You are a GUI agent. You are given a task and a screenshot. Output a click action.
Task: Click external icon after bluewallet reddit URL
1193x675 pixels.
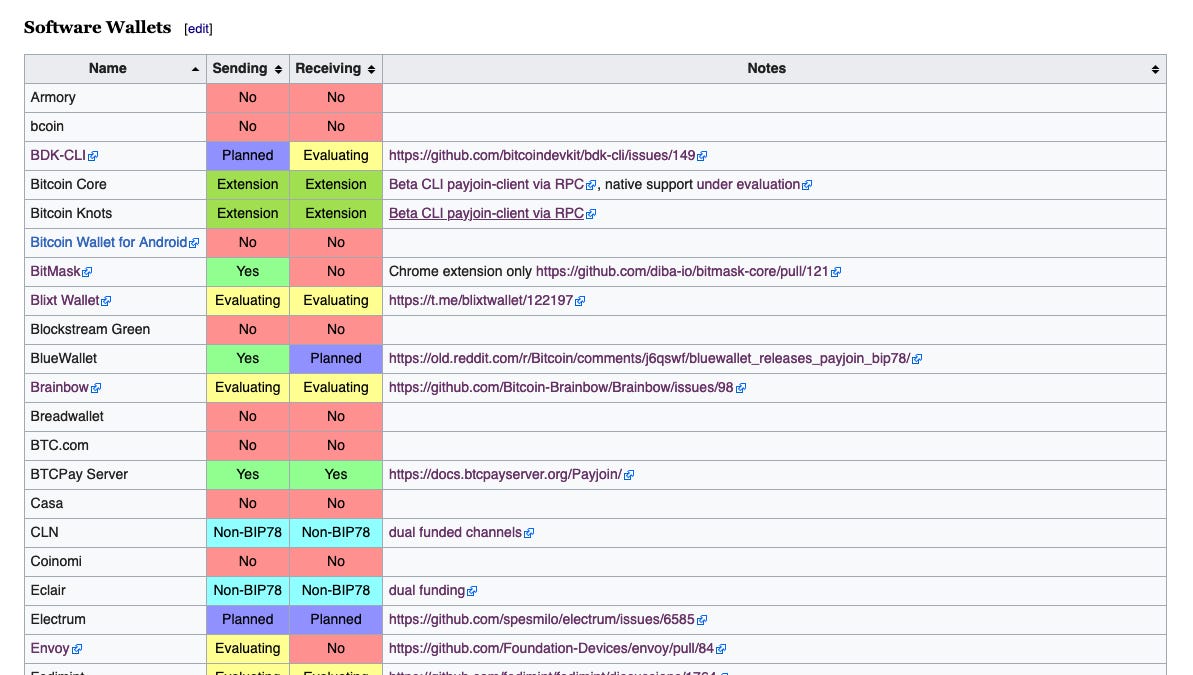click(917, 358)
